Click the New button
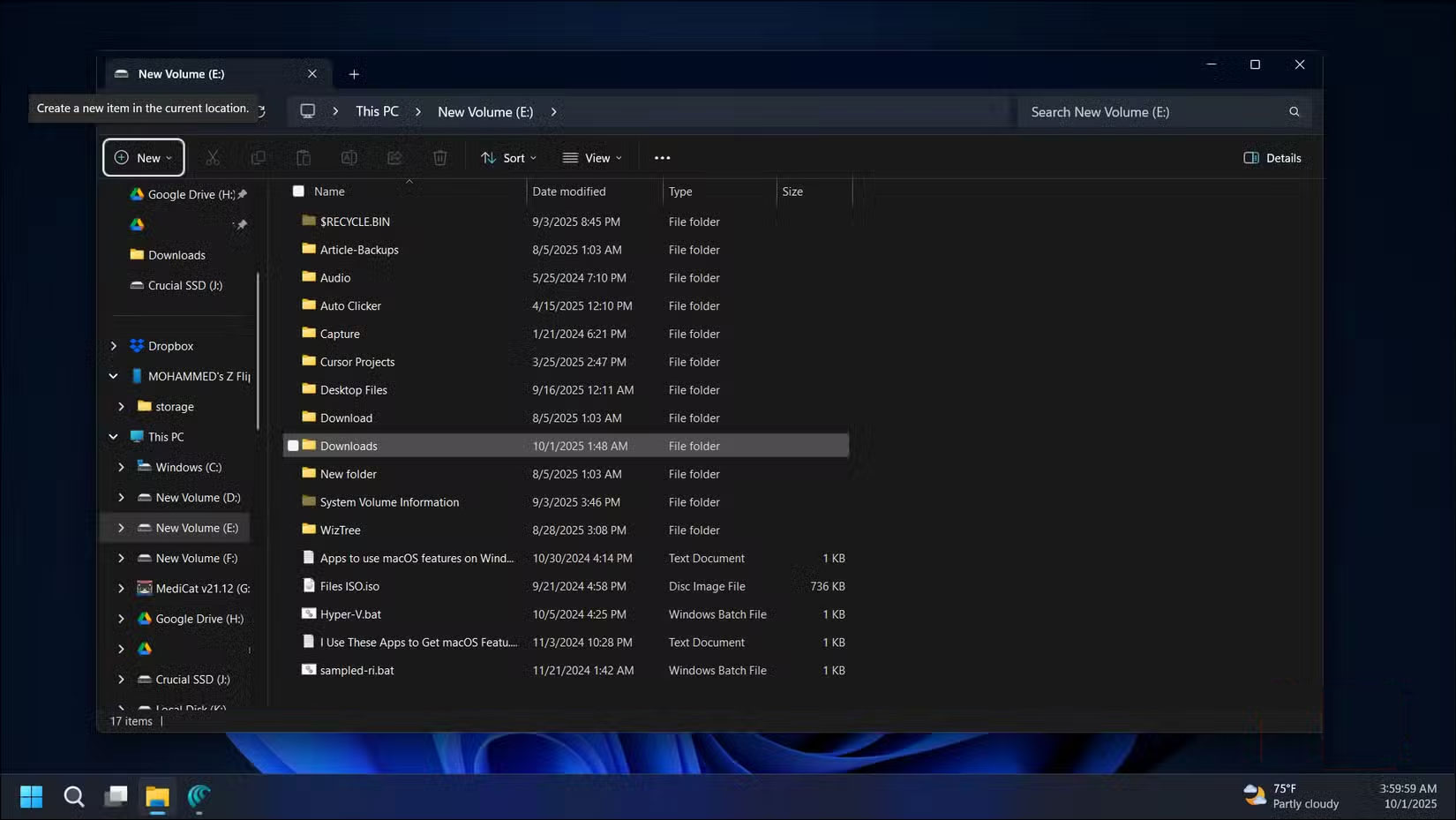Image resolution: width=1456 pixels, height=820 pixels. (144, 158)
